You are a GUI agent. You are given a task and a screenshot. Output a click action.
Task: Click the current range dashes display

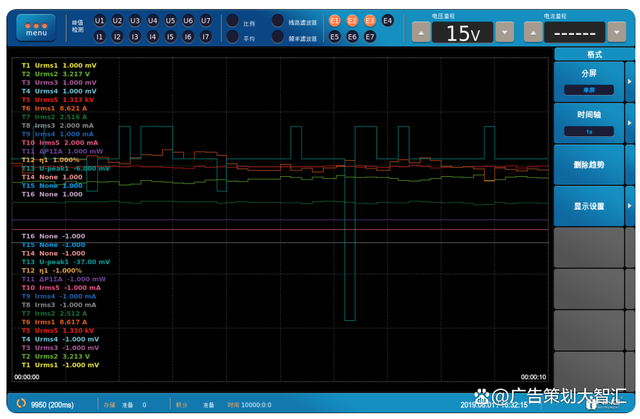click(x=575, y=33)
